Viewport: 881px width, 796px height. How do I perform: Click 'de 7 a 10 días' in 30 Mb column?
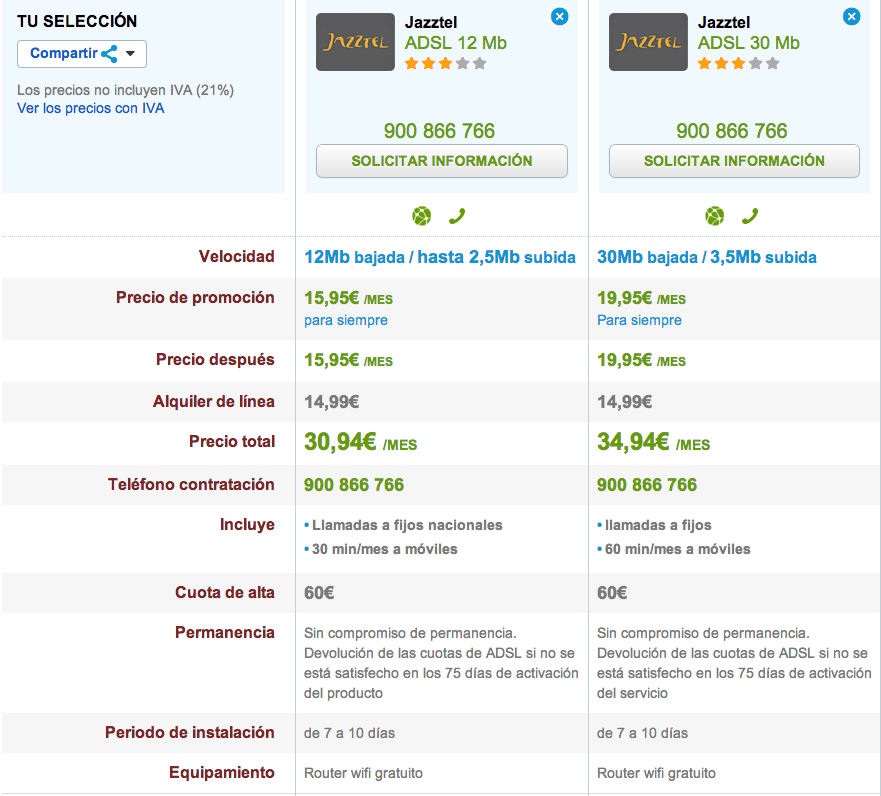click(x=642, y=733)
